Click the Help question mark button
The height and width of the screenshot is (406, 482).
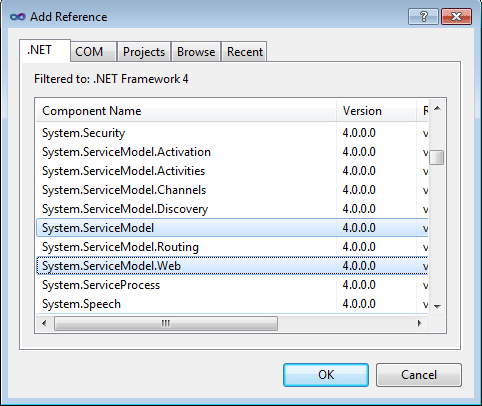pyautogui.click(x=423, y=16)
